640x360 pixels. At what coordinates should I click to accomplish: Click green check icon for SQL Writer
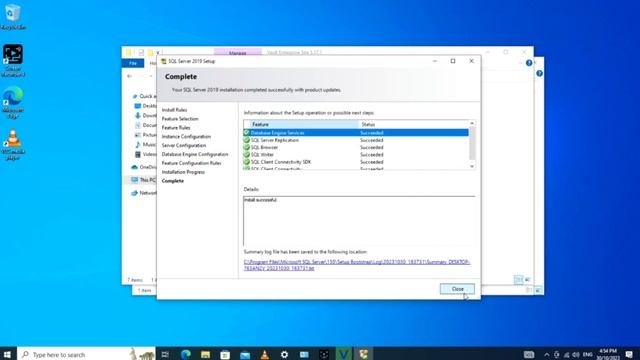click(x=247, y=155)
